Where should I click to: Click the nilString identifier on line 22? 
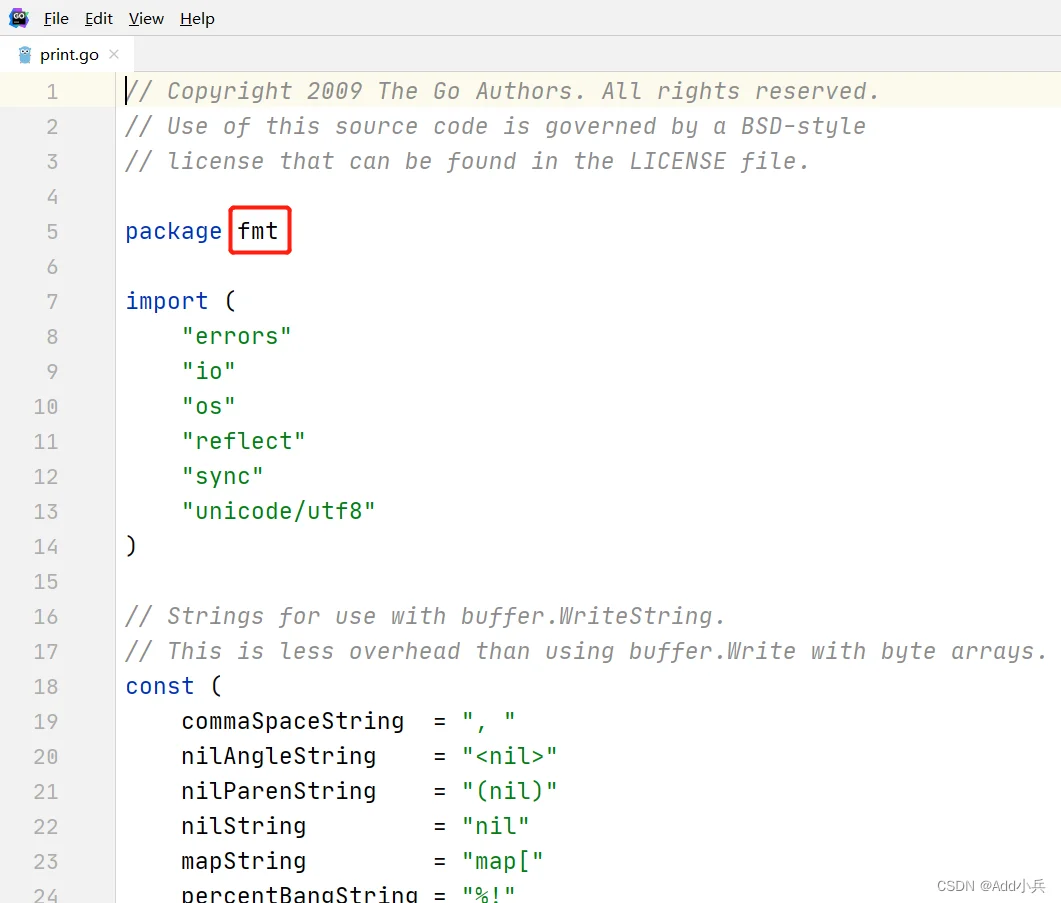point(244,827)
